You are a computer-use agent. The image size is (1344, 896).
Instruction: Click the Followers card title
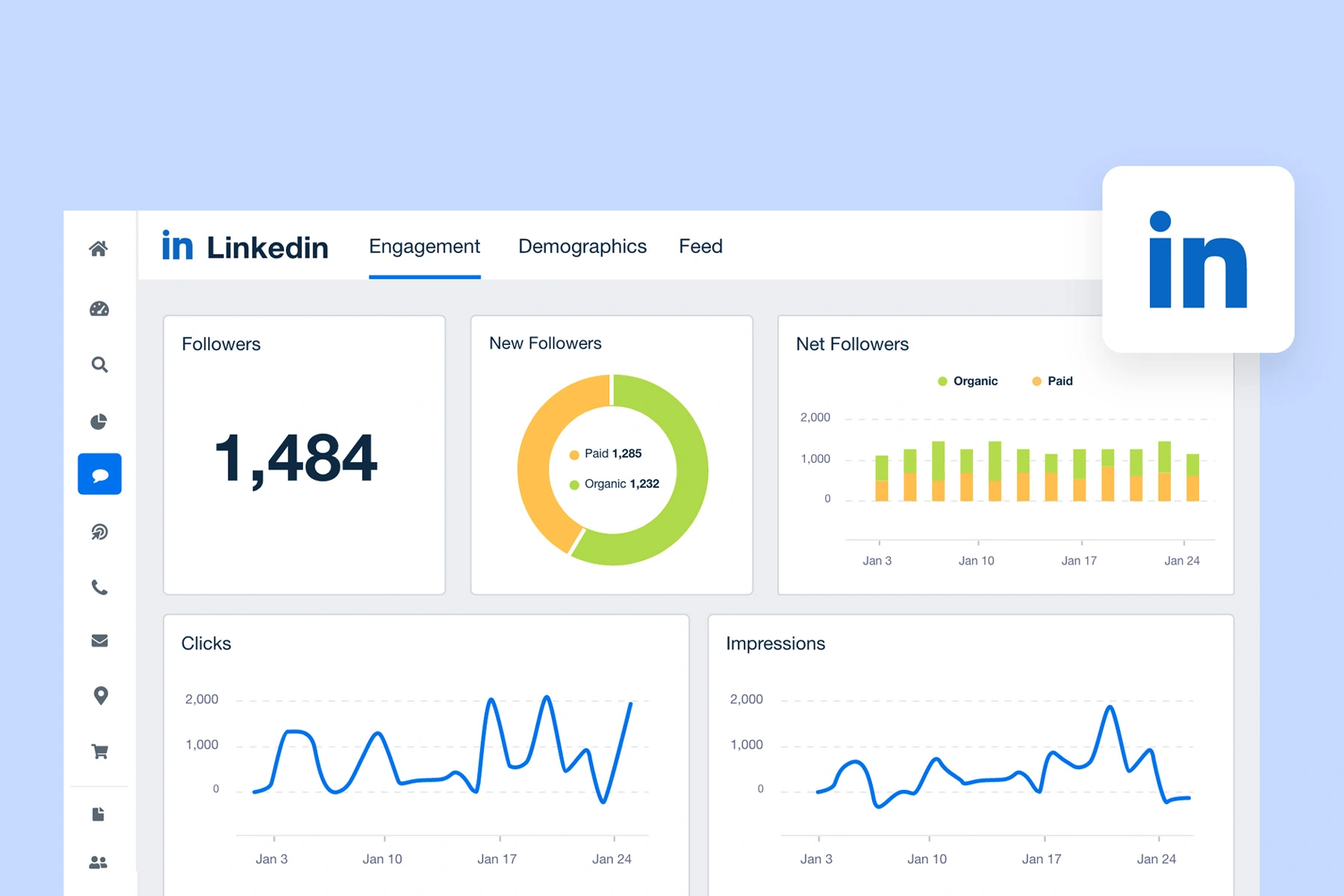click(x=221, y=344)
